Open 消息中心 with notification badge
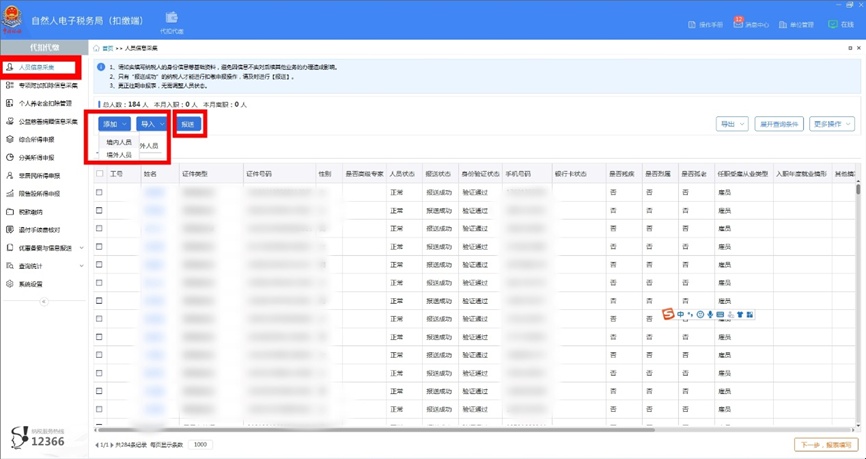Image resolution: width=866 pixels, height=459 pixels. coord(751,25)
